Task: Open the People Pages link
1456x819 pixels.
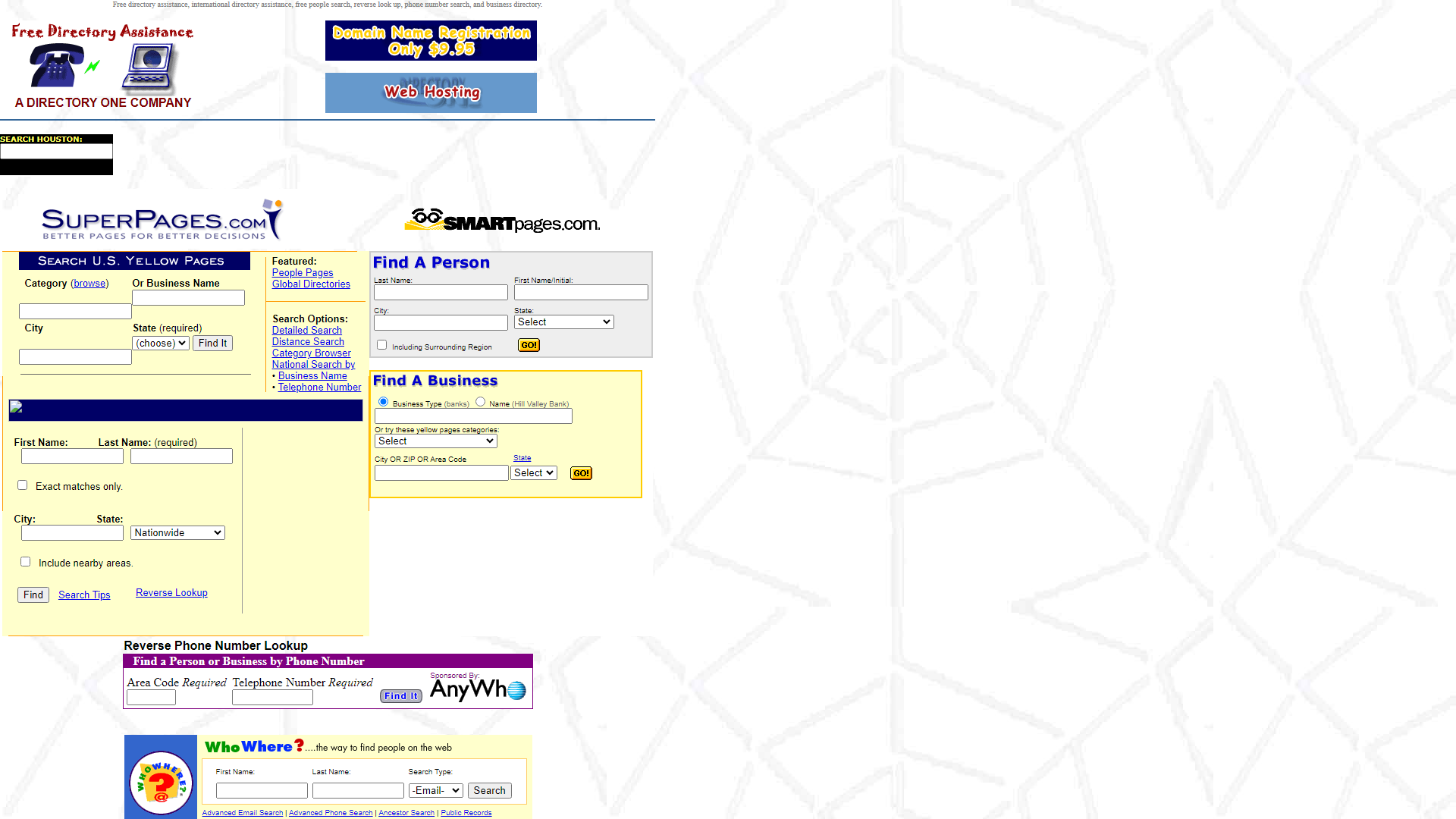Action: [302, 272]
